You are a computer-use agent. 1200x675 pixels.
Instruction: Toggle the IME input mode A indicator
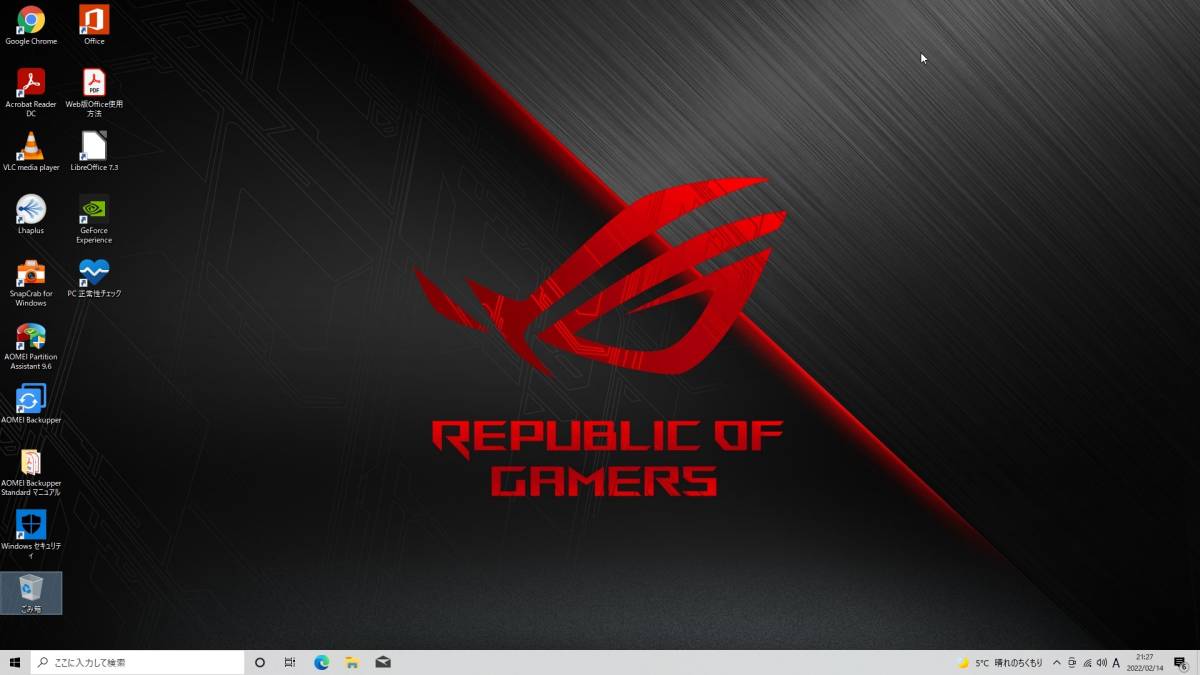coord(1116,663)
